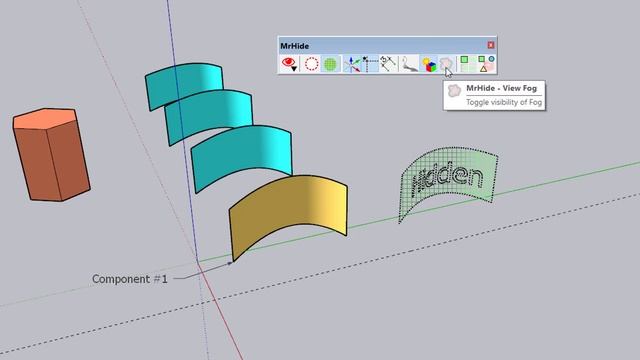Open the MrHide red eye dropdown menu

point(289,64)
